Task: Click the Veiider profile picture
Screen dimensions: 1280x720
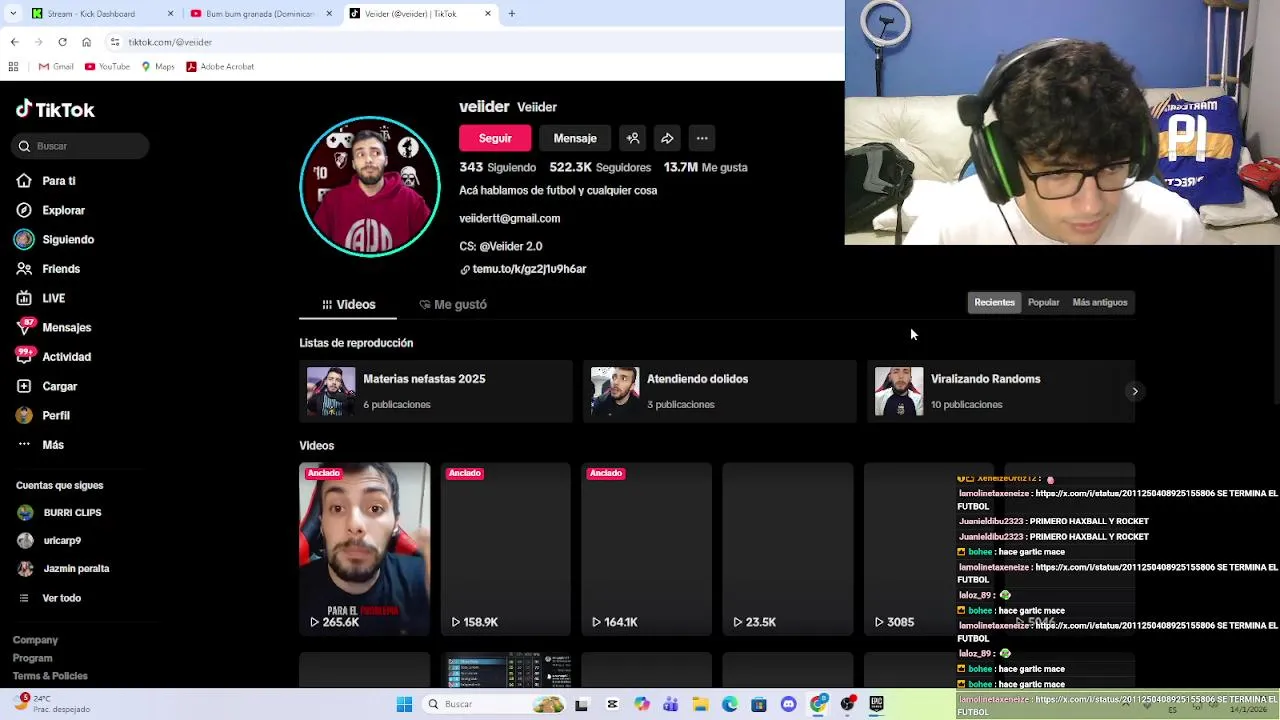Action: click(x=370, y=187)
